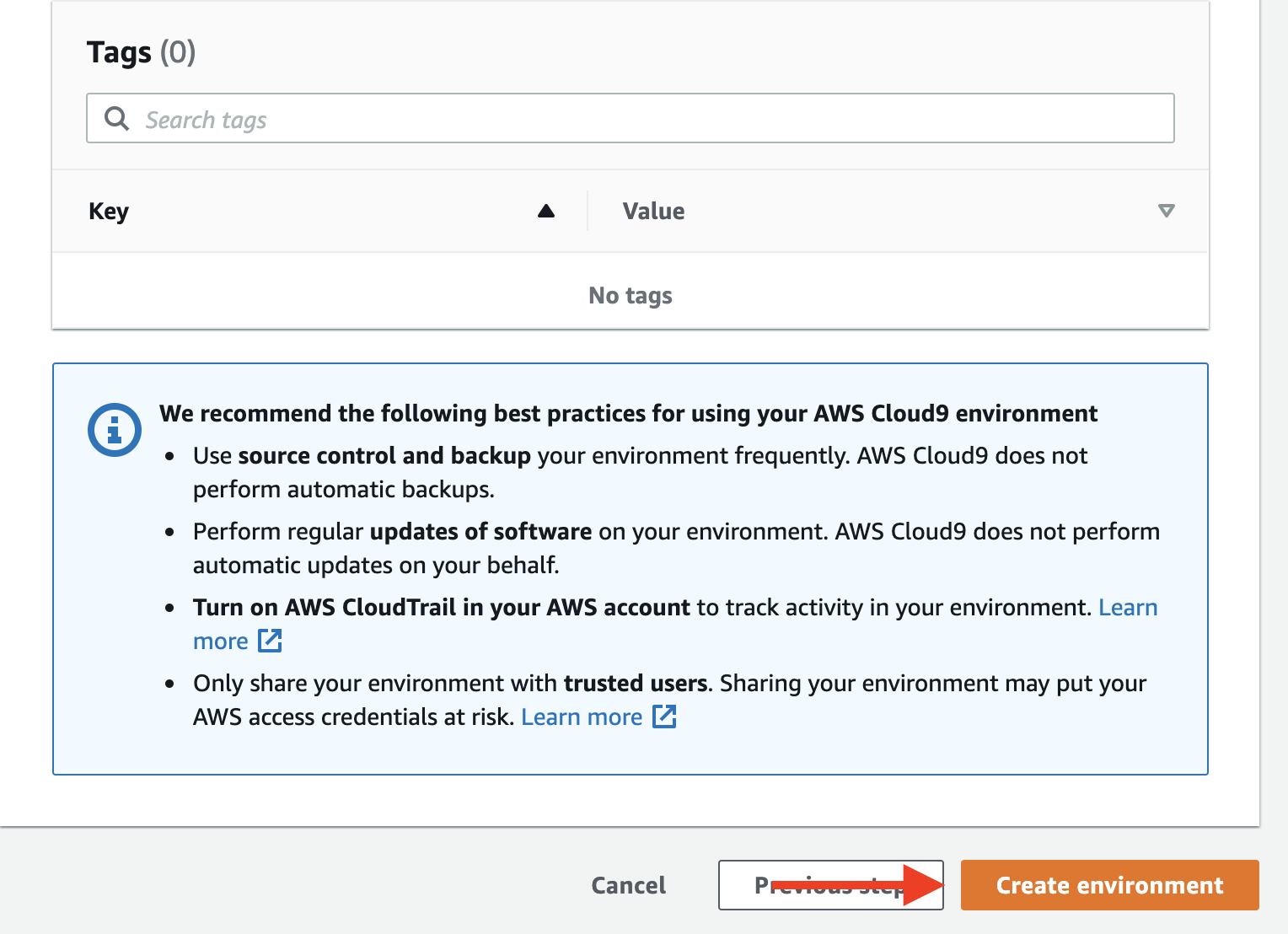Click 'source control and backup' text
The image size is (1288, 934).
[x=384, y=455]
